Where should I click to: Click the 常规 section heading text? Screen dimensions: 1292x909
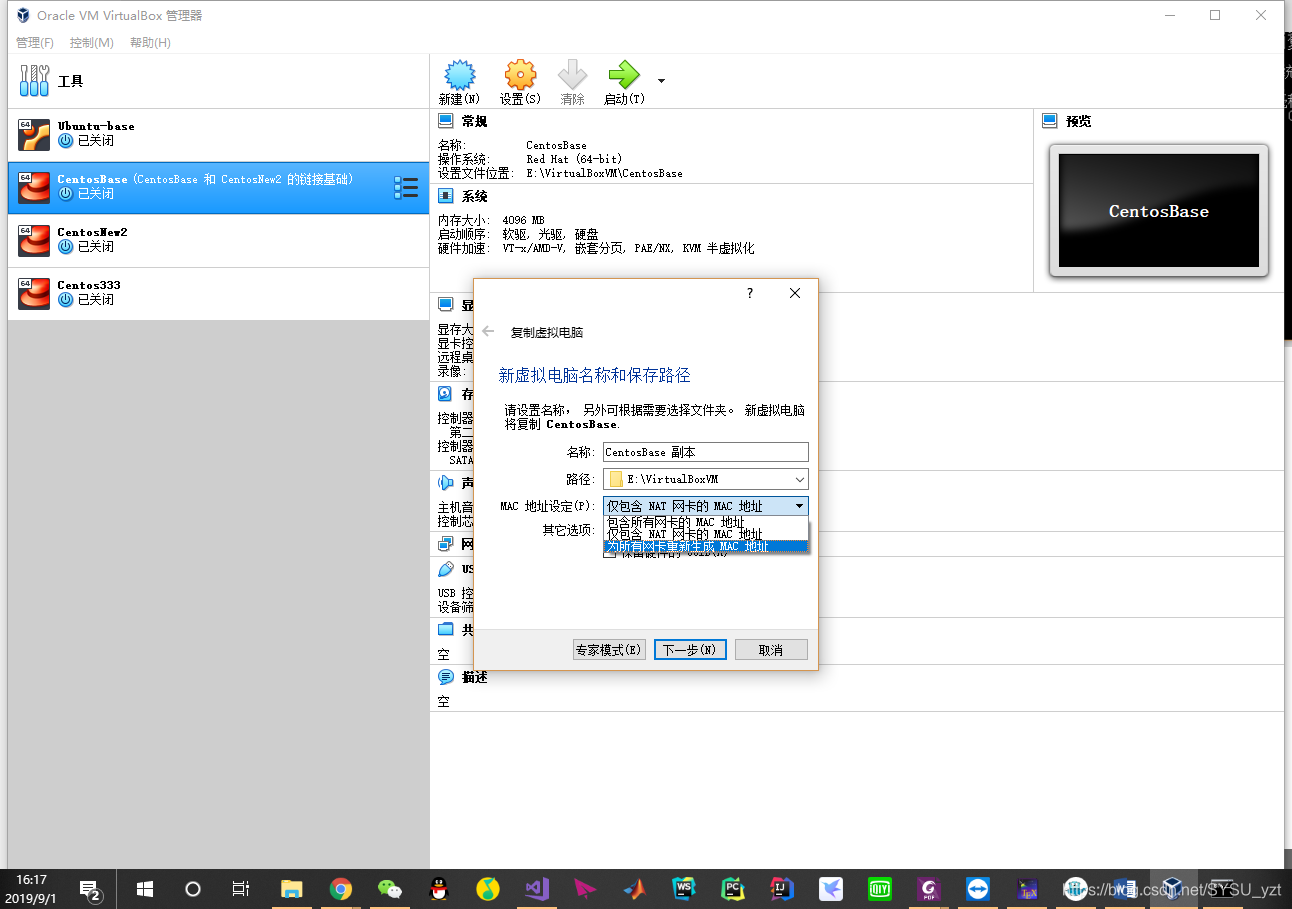(475, 121)
